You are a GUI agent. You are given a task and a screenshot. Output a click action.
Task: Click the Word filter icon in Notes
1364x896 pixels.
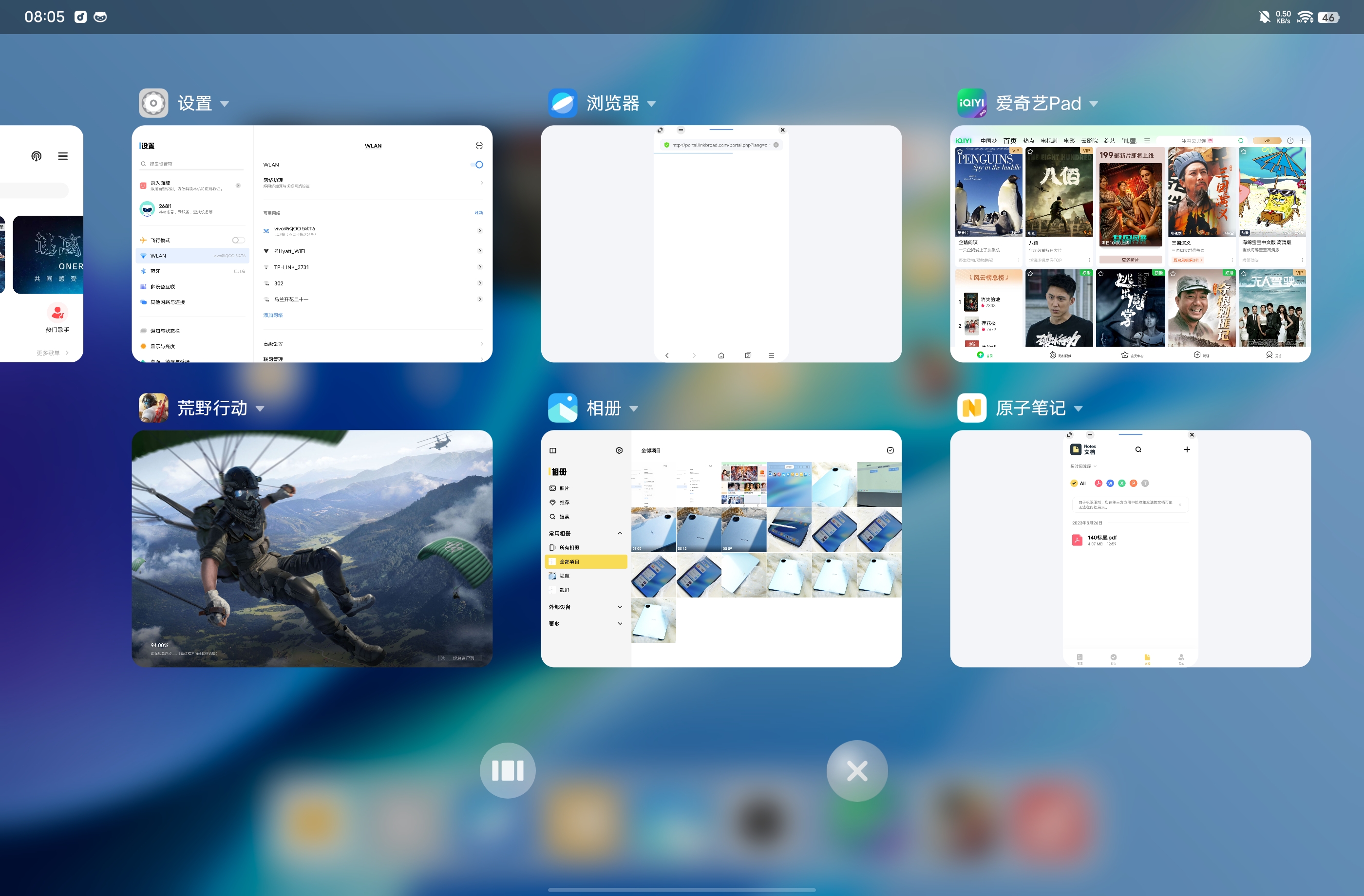[x=1110, y=484]
